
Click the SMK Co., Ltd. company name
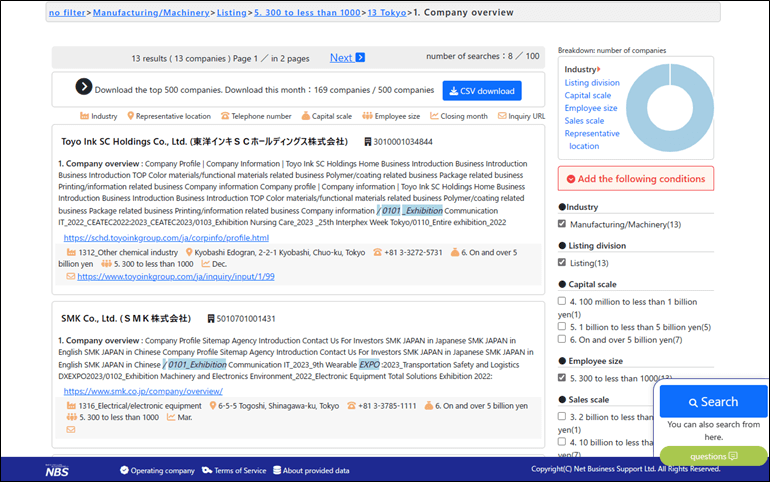[126, 319]
